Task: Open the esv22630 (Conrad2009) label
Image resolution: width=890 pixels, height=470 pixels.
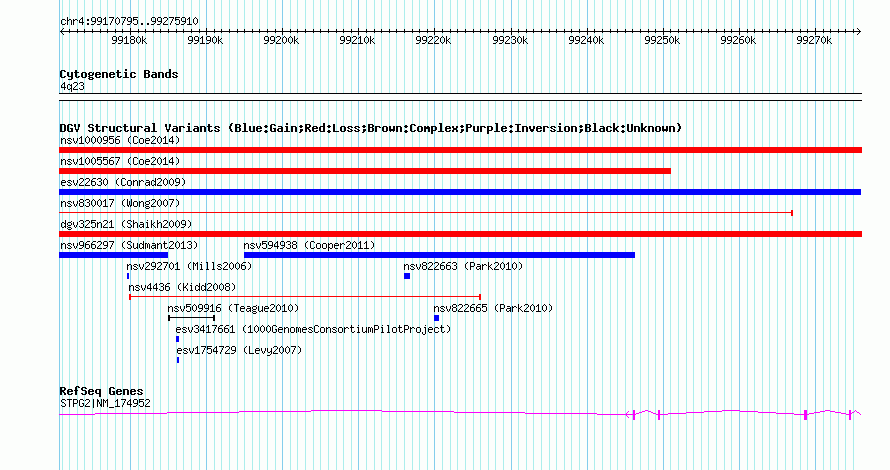Action: [123, 182]
